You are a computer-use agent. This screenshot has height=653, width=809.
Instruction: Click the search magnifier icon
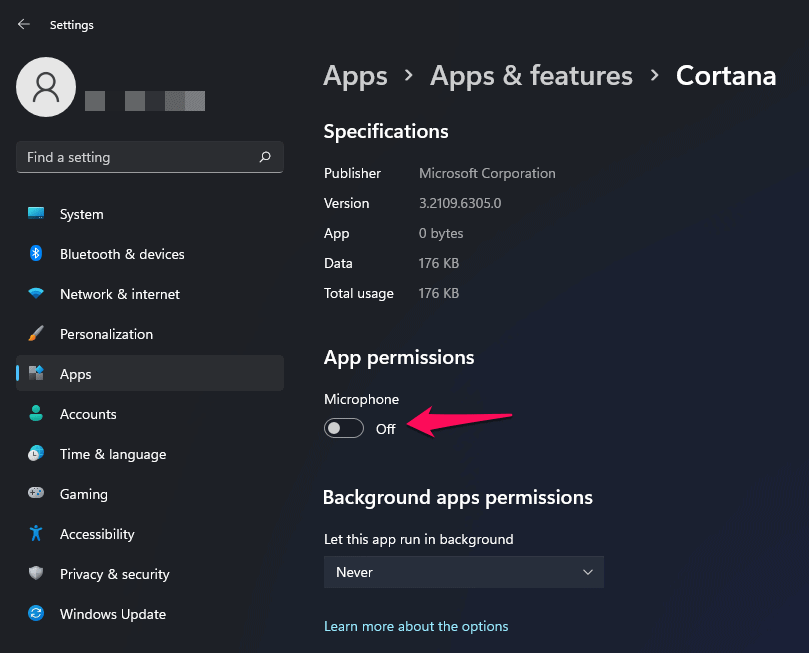pos(265,157)
